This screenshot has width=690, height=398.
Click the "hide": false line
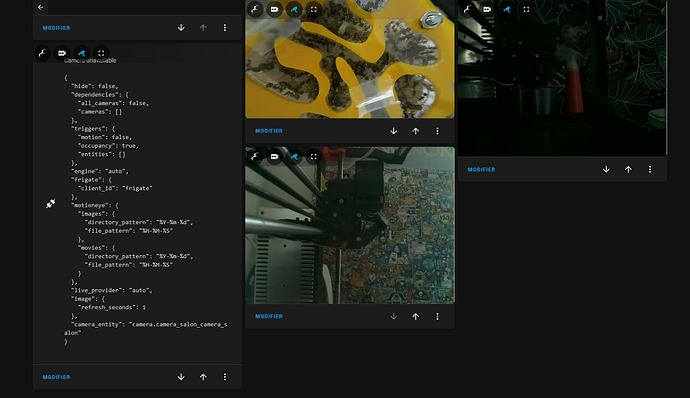pyautogui.click(x=95, y=86)
